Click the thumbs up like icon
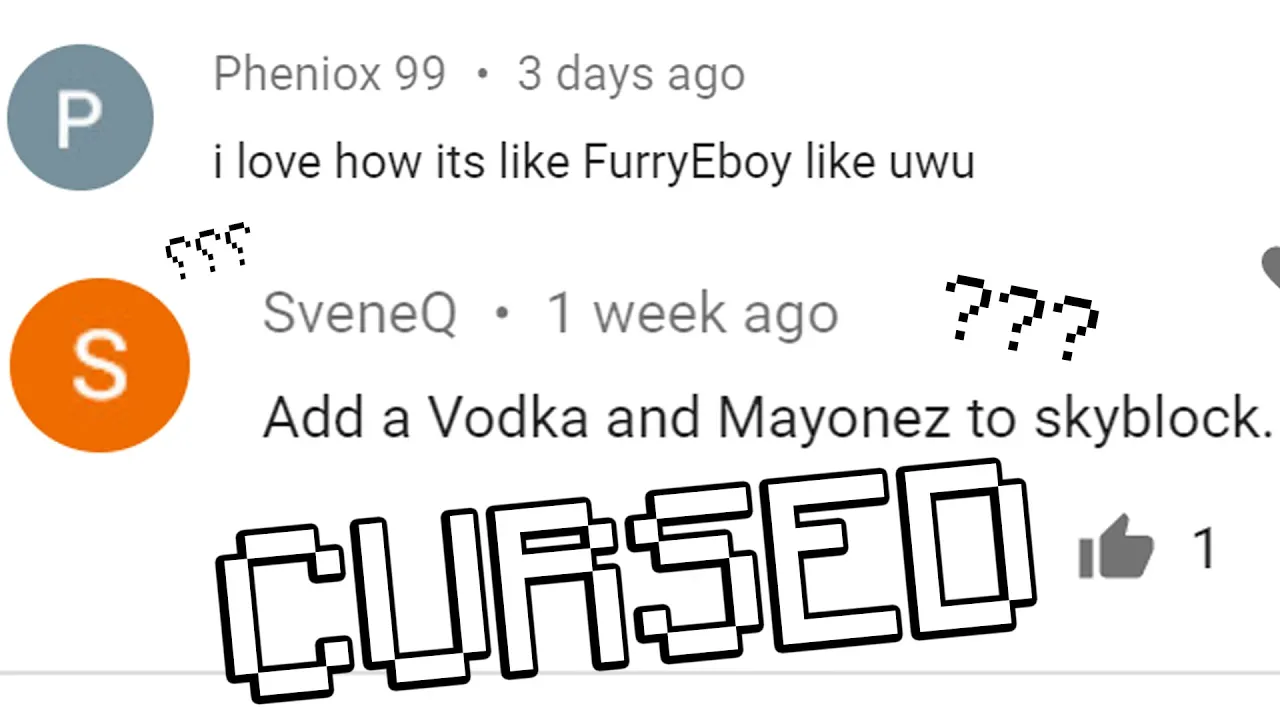1280x720 pixels. click(x=1116, y=546)
